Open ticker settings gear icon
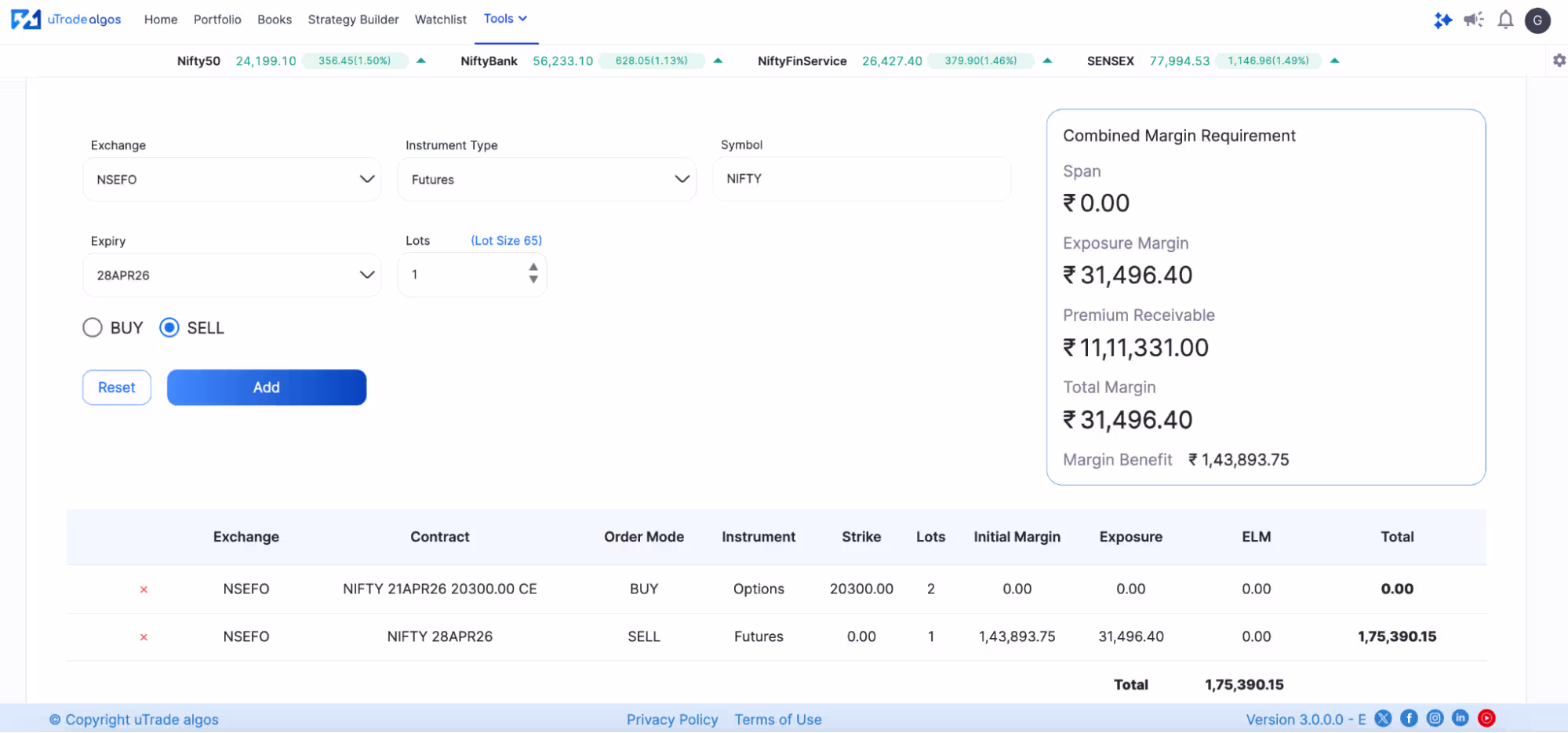The height and width of the screenshot is (733, 1568). click(x=1559, y=60)
